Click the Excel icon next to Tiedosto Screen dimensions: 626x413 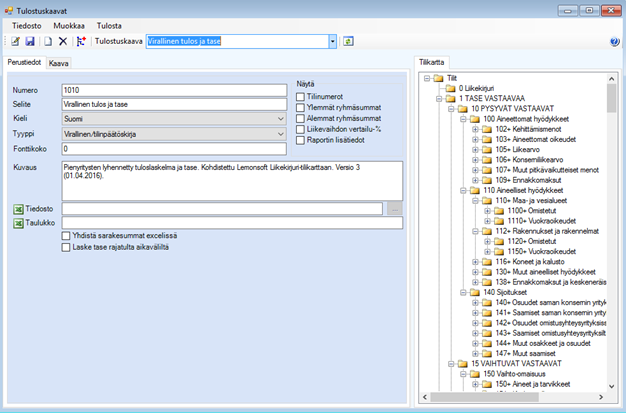click(x=19, y=209)
